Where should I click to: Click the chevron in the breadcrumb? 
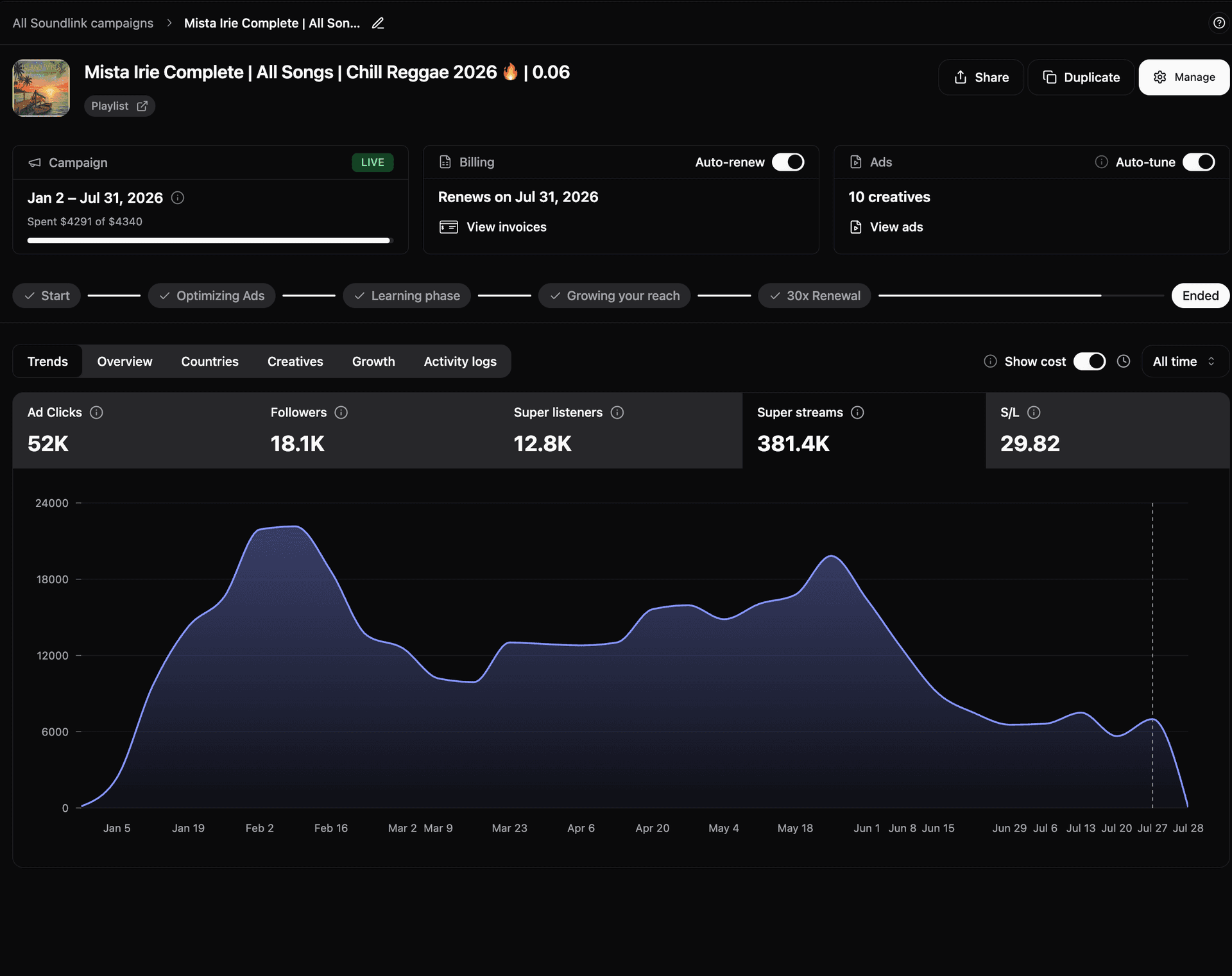[169, 23]
